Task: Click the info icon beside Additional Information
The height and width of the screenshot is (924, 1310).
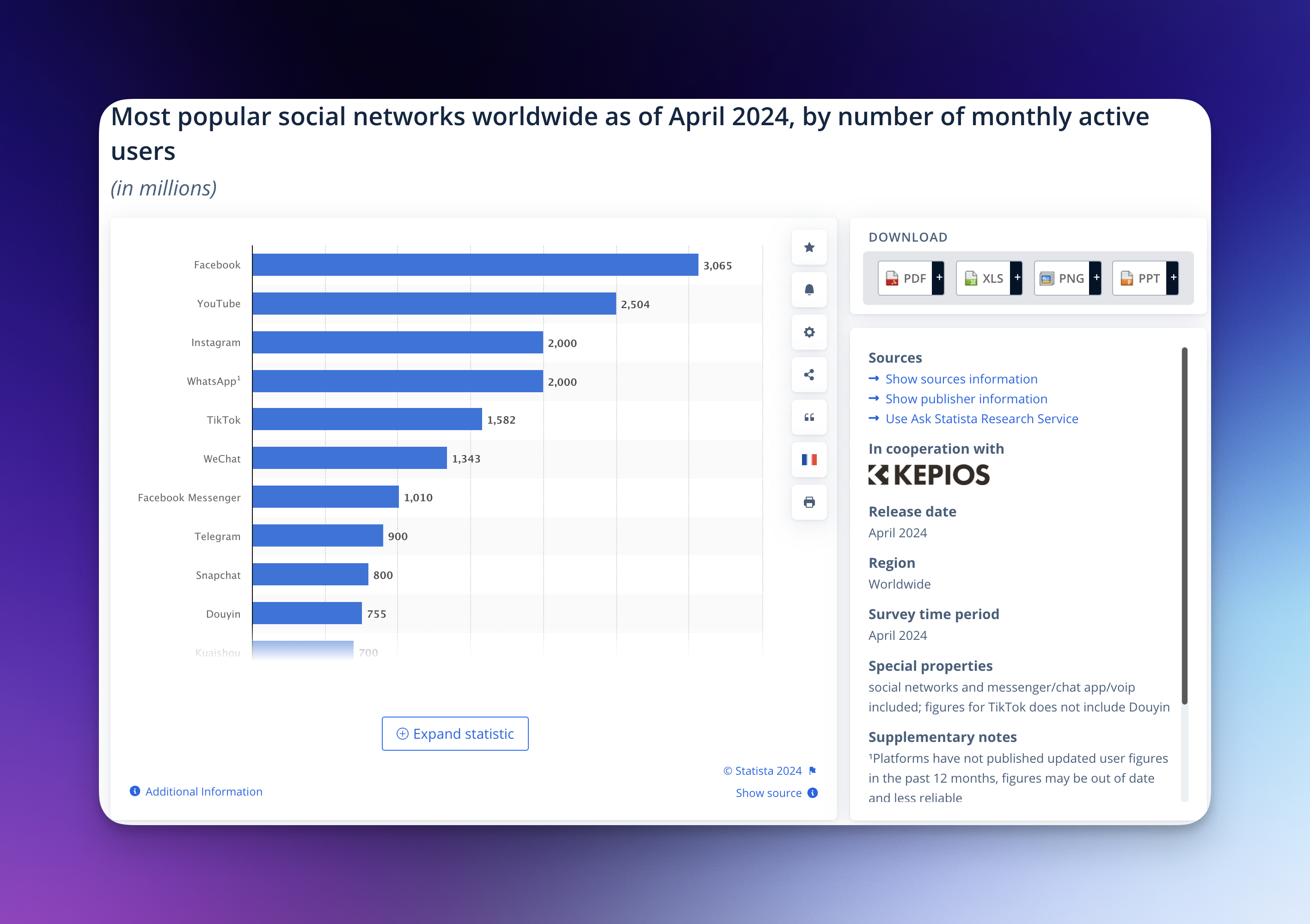Action: click(135, 791)
